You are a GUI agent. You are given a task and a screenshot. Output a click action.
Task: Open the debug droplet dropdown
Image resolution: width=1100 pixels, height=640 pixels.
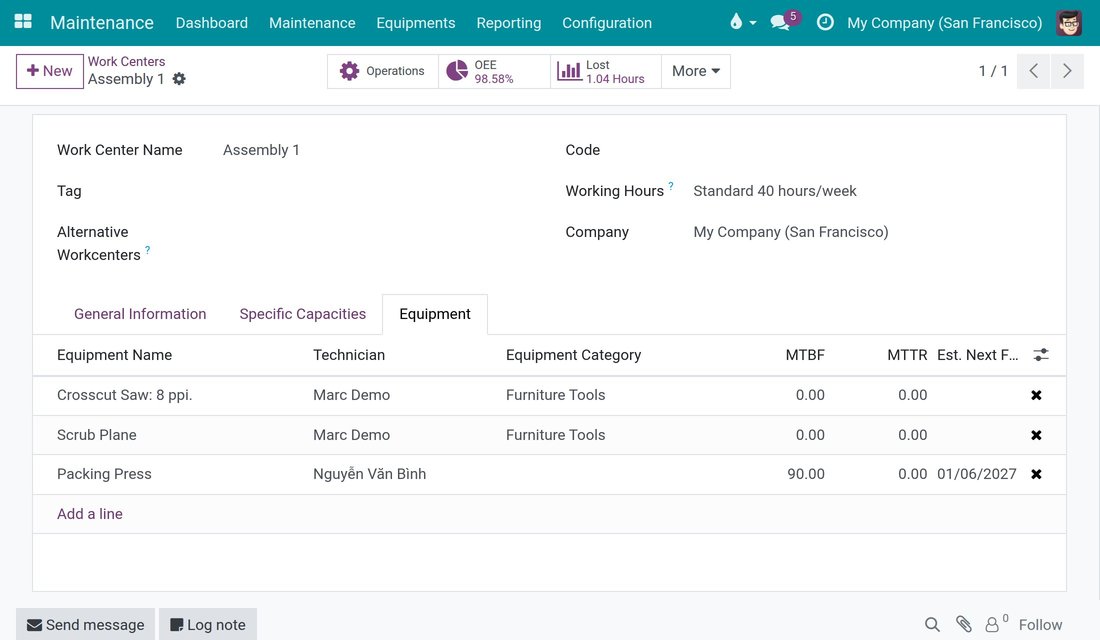click(743, 22)
